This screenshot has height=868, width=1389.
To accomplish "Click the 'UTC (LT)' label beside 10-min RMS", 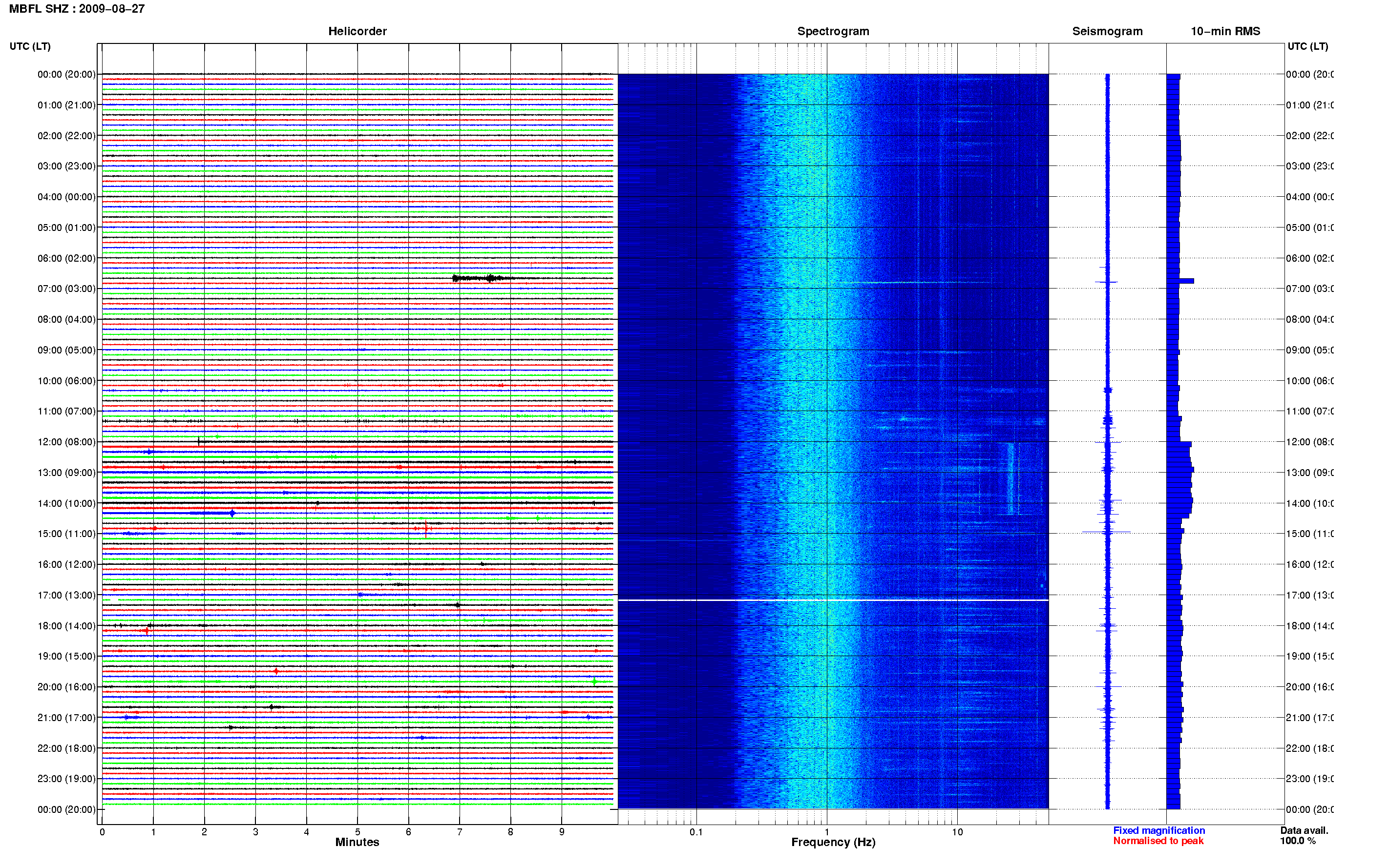I will click(x=1307, y=46).
